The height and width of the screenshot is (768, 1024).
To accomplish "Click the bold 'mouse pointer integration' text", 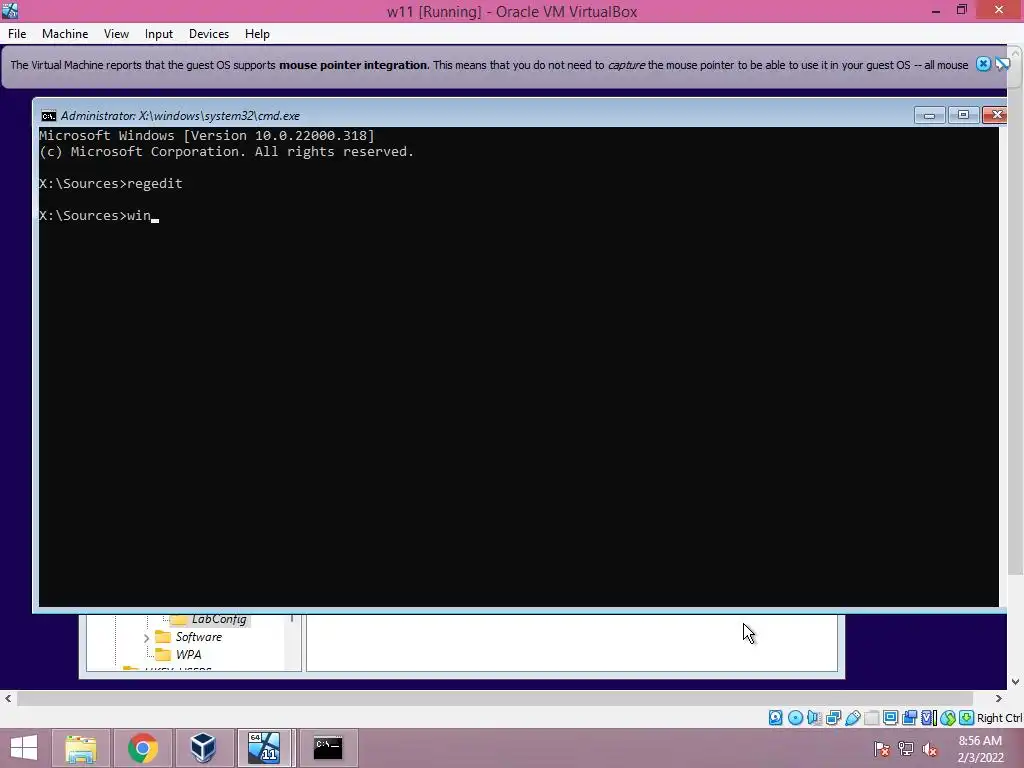I will click(353, 65).
